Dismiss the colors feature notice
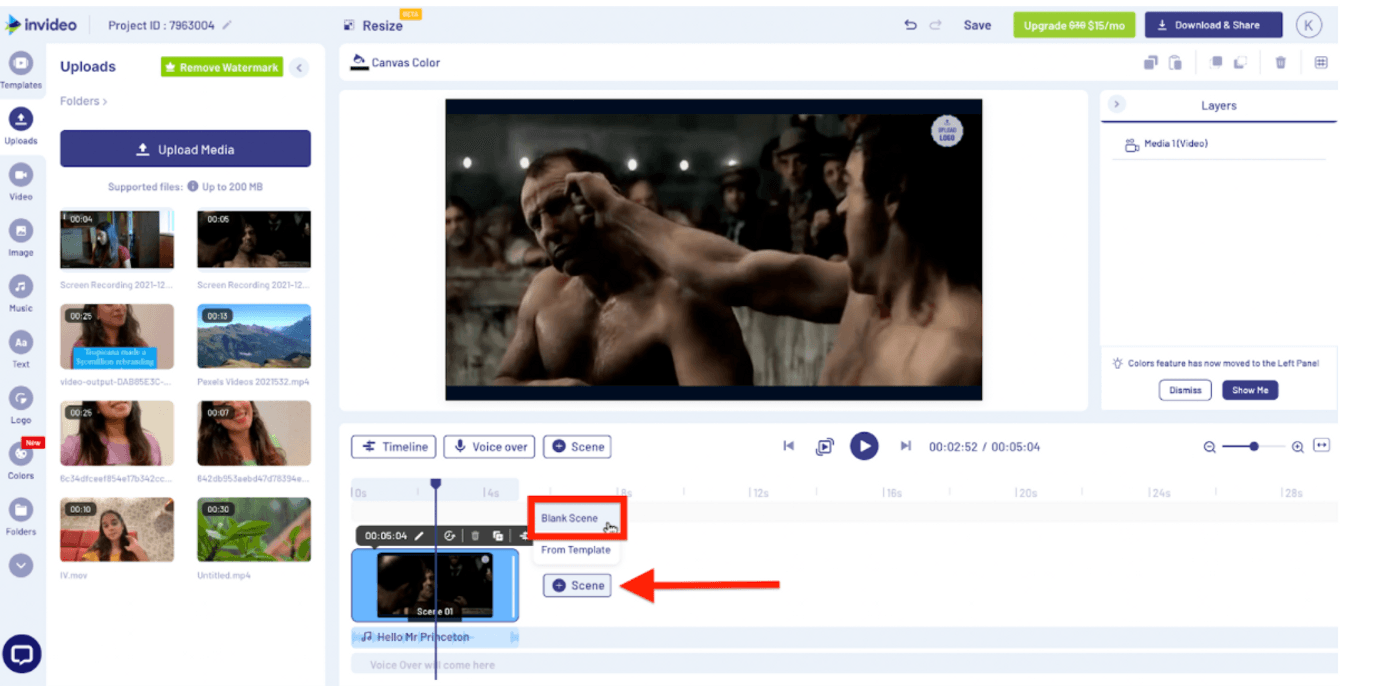The height and width of the screenshot is (686, 1400). 1185,390
